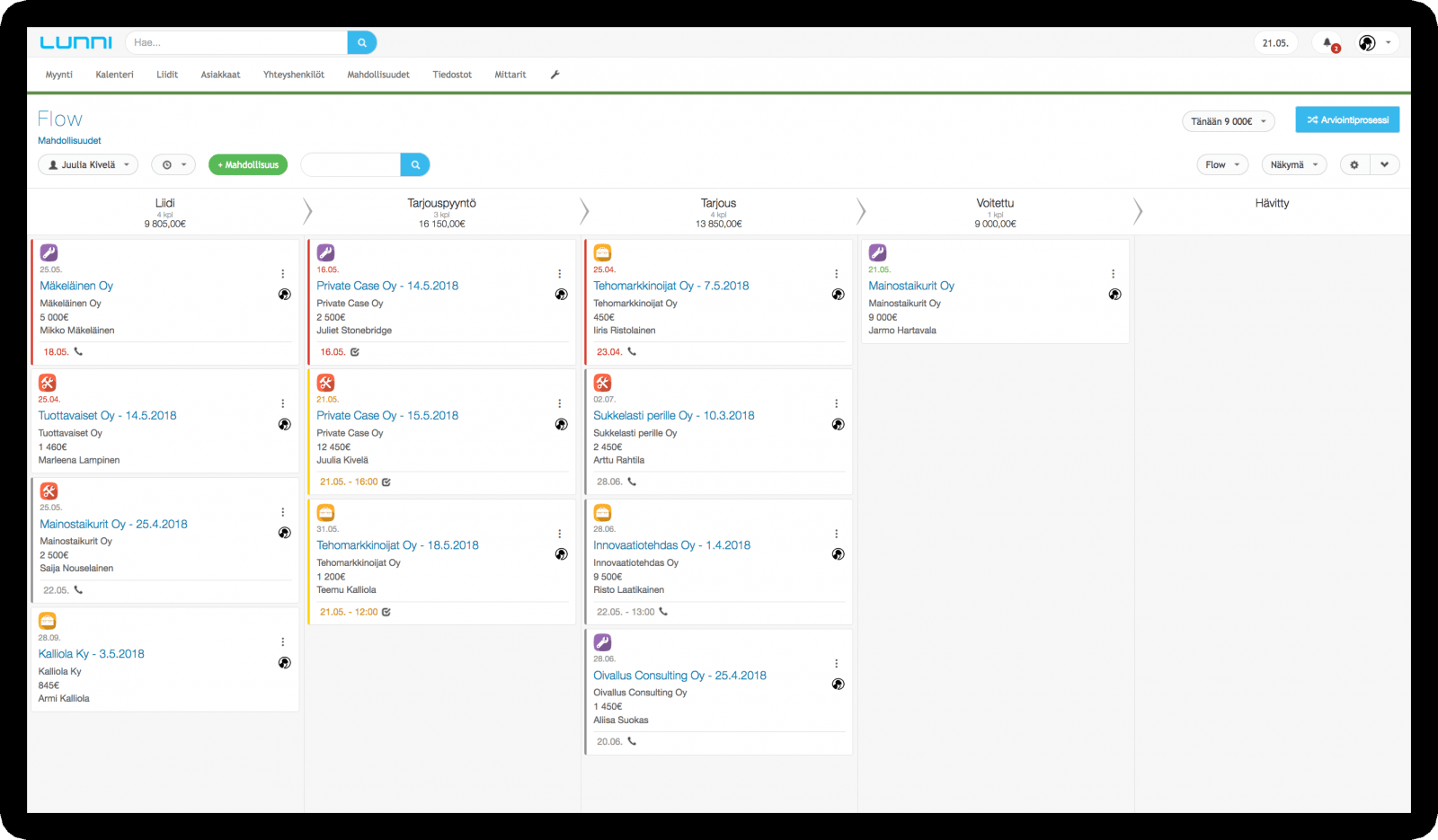
Task: Click the Hävitty column header
Action: (1272, 203)
